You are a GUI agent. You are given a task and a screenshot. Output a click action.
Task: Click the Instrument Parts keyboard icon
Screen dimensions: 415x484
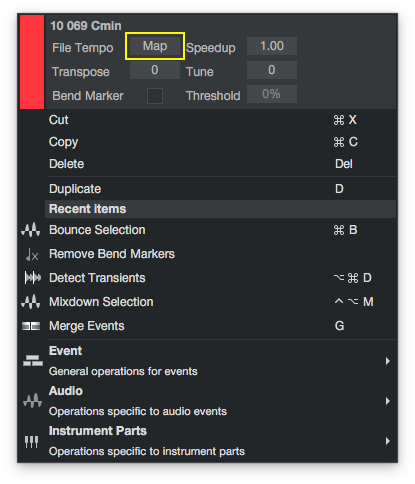[x=32, y=442]
